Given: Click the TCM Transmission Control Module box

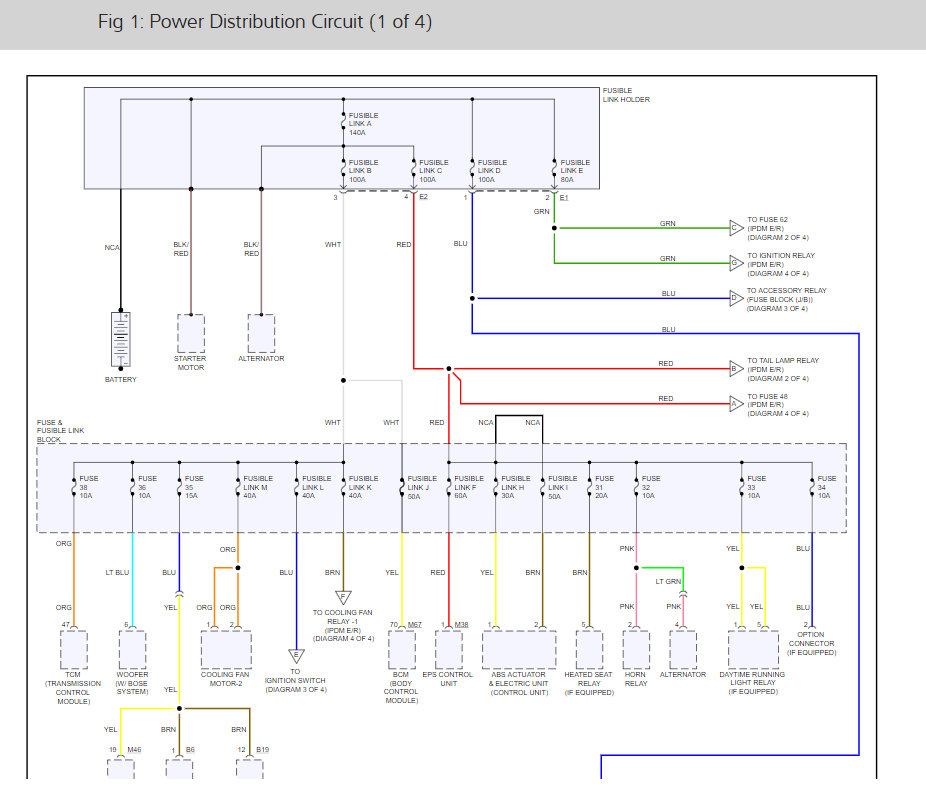Looking at the screenshot, I should pos(74,650).
